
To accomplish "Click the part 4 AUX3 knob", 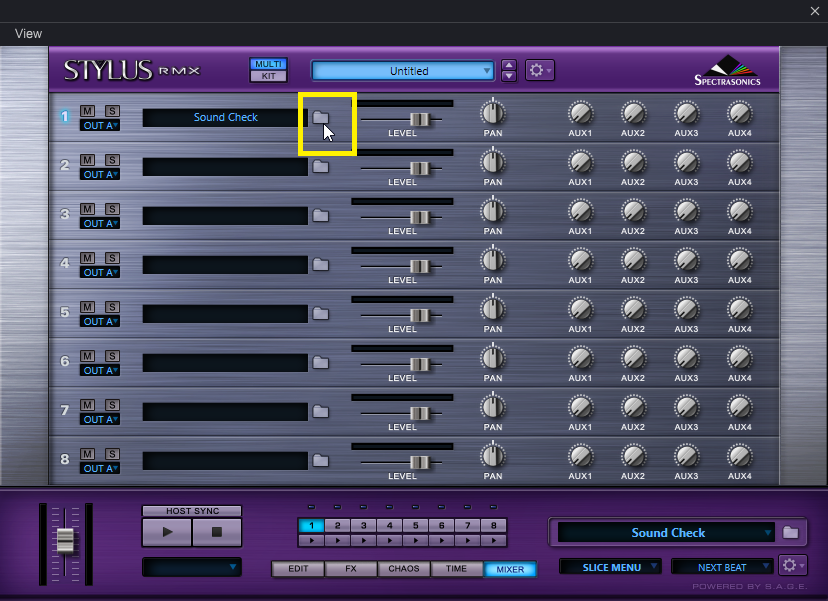I will click(x=686, y=260).
